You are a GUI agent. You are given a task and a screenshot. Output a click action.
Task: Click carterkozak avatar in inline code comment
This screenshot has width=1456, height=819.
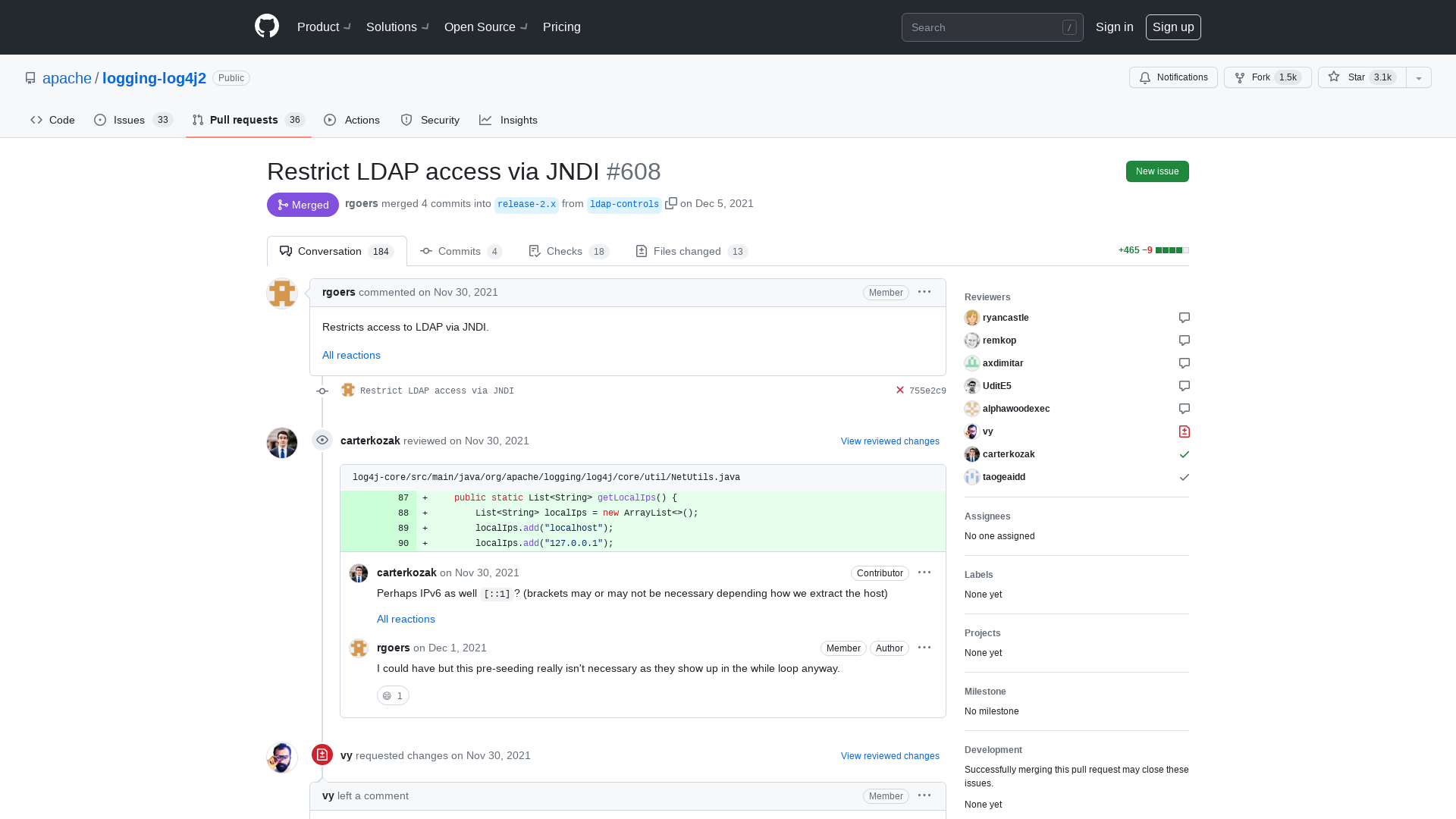pyautogui.click(x=359, y=573)
